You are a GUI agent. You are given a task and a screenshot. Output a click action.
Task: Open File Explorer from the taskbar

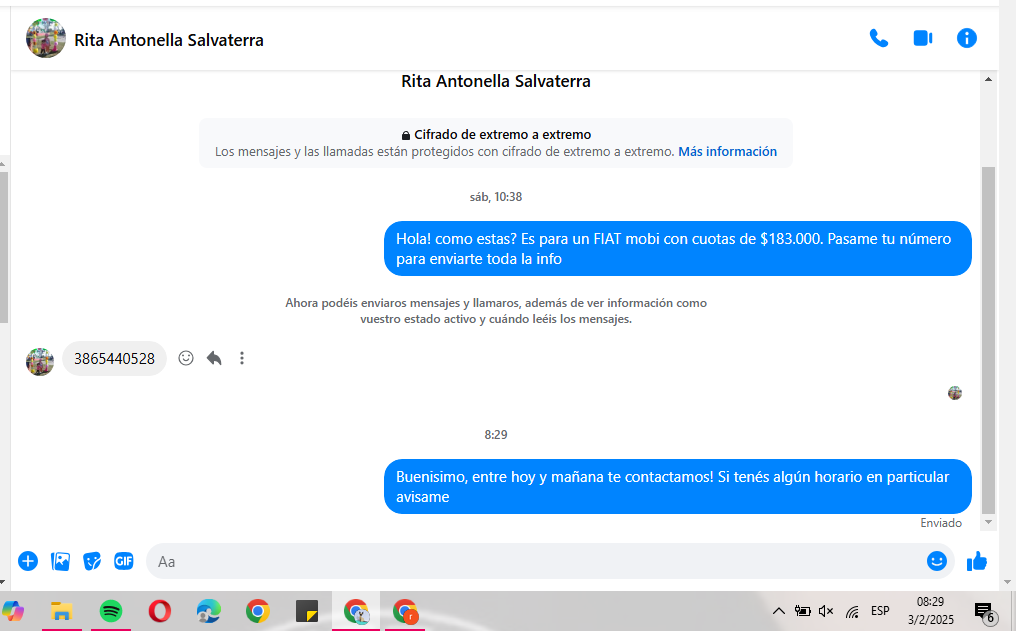point(62,611)
